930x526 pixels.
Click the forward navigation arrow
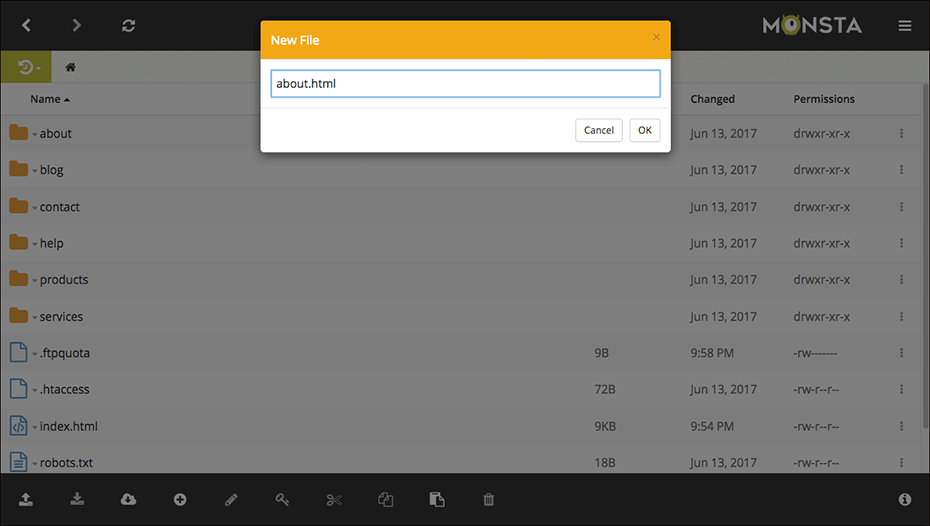click(76, 25)
